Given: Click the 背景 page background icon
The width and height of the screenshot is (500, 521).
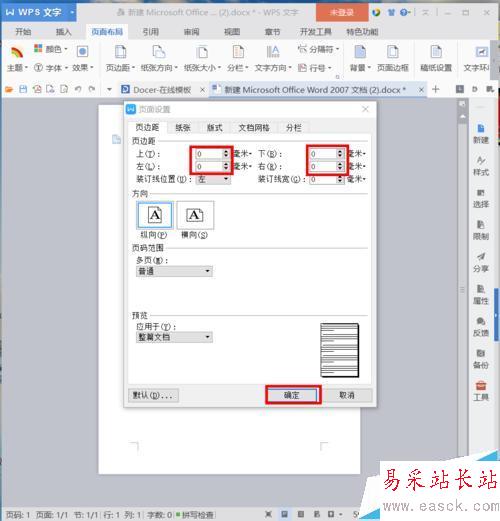Looking at the screenshot, I should 360,52.
